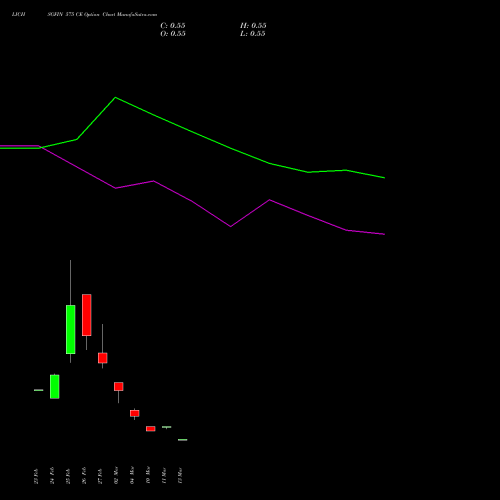Click the 'L: 0.55' low value
The height and width of the screenshot is (500, 500).
tap(253, 34)
